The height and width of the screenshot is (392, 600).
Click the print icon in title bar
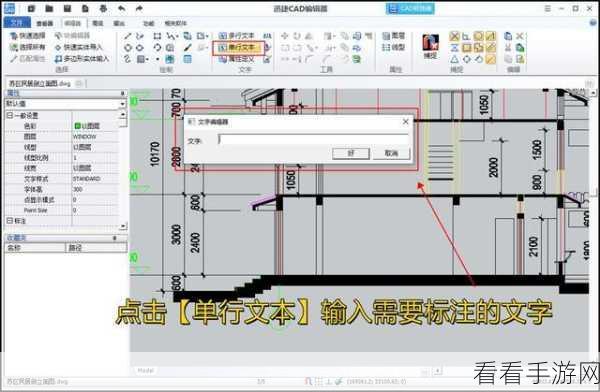click(x=103, y=8)
